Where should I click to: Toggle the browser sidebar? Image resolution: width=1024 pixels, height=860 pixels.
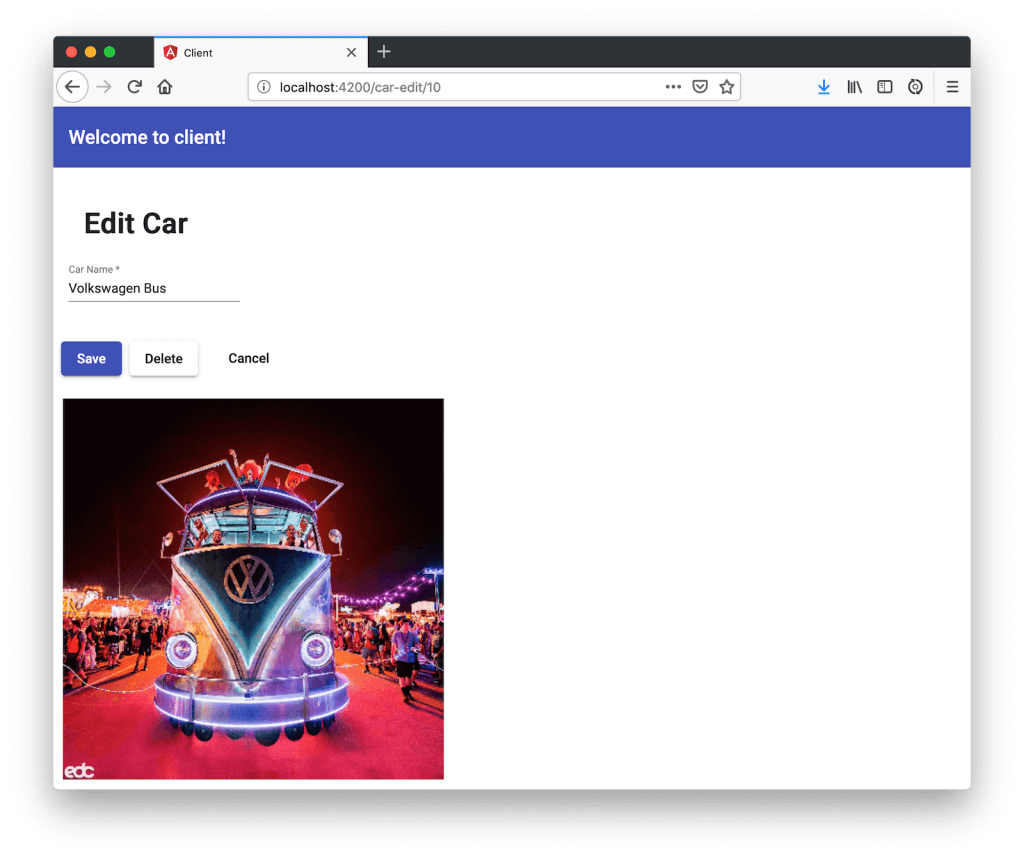(x=885, y=87)
